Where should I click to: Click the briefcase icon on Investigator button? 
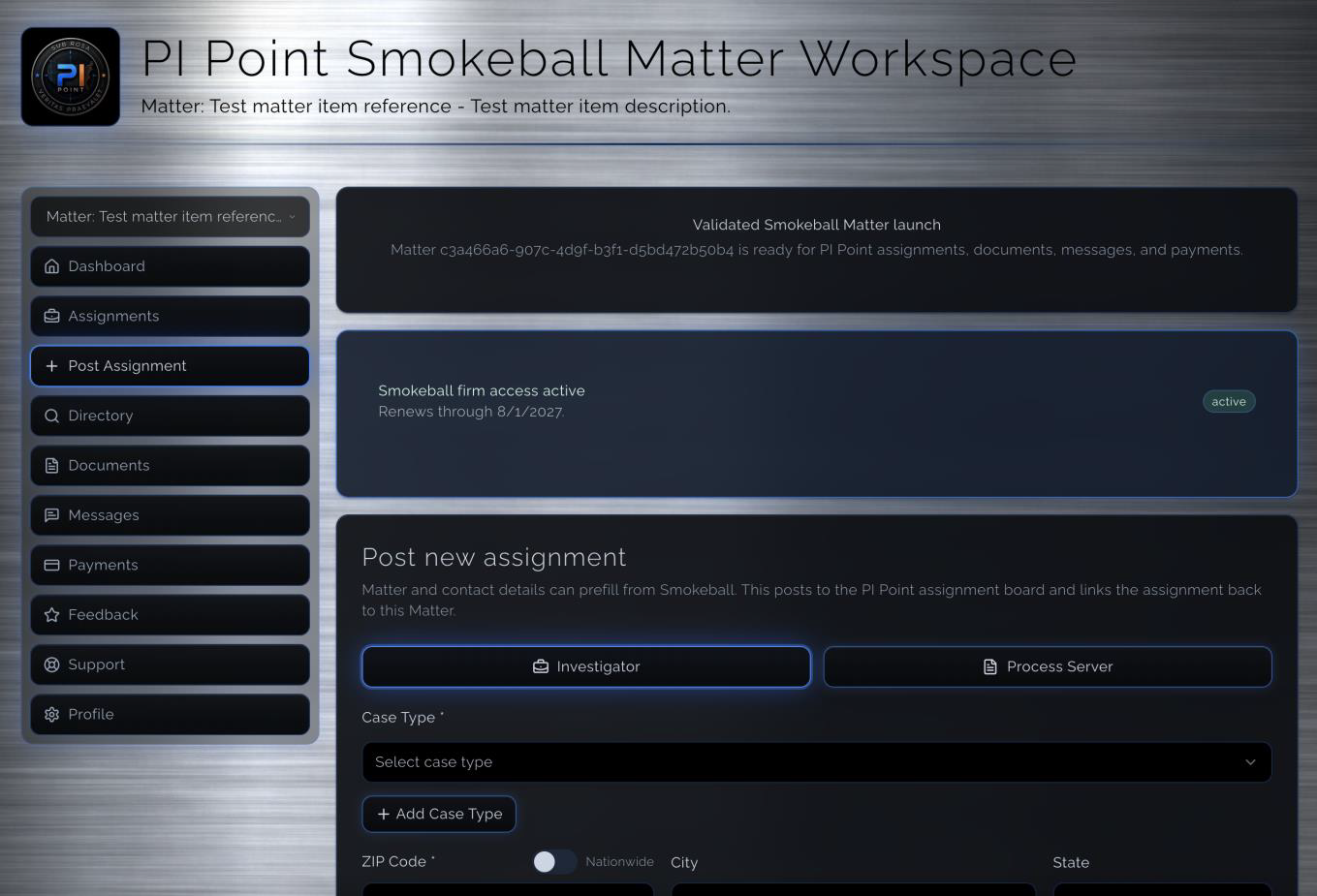pyautogui.click(x=541, y=666)
